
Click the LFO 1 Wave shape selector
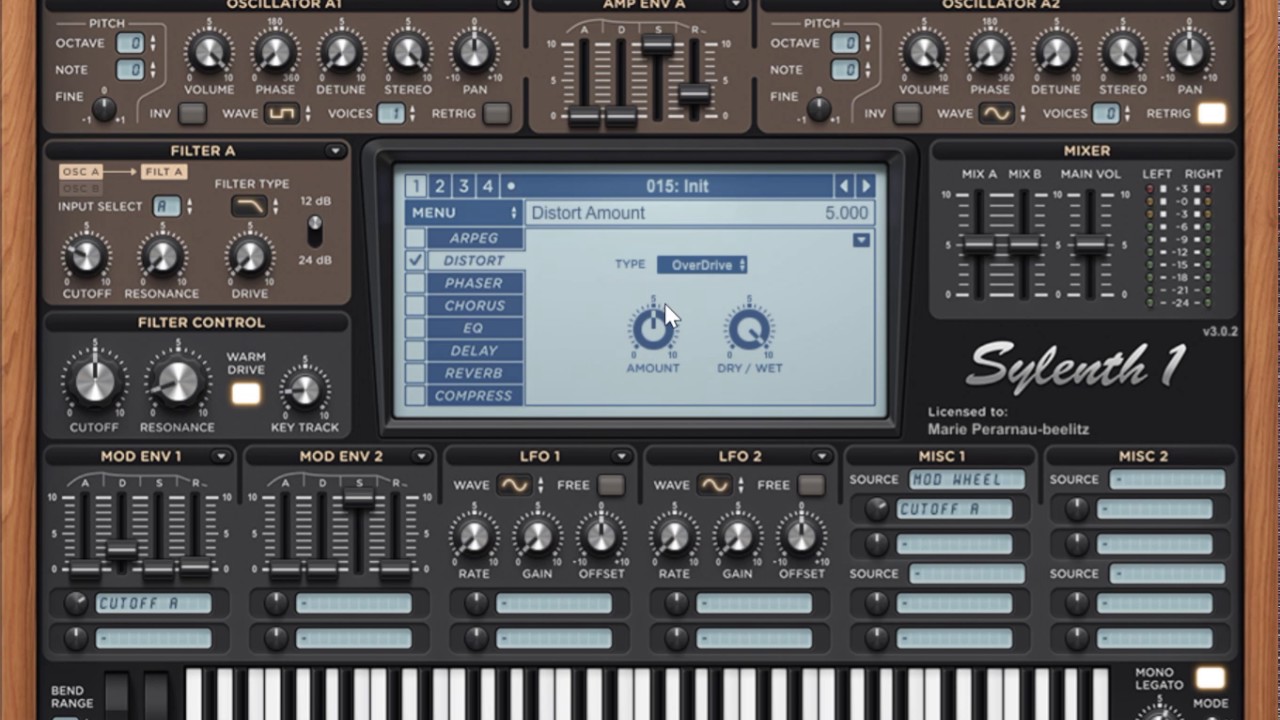[x=514, y=485]
